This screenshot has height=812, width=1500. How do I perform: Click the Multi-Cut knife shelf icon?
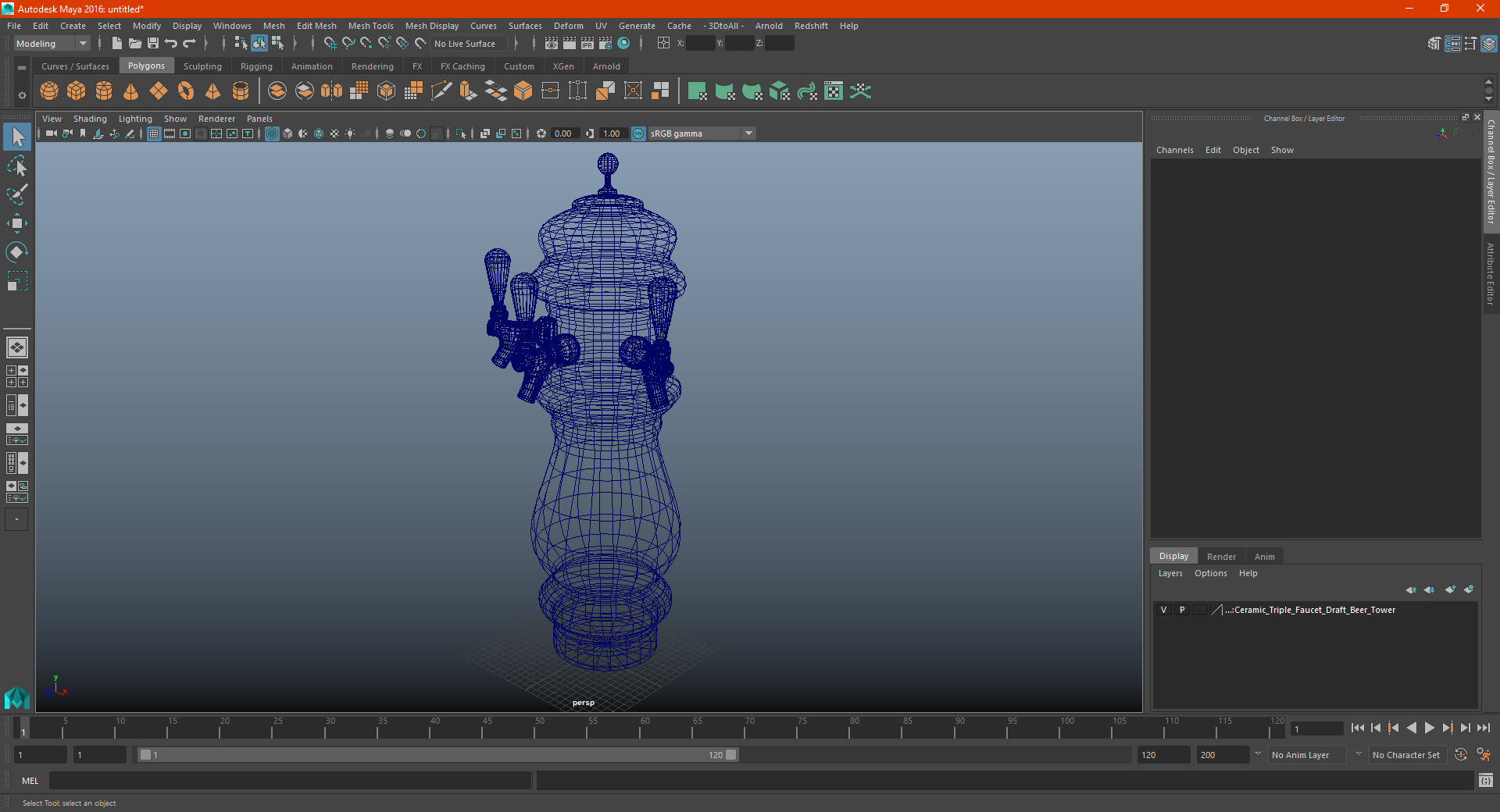[x=441, y=91]
